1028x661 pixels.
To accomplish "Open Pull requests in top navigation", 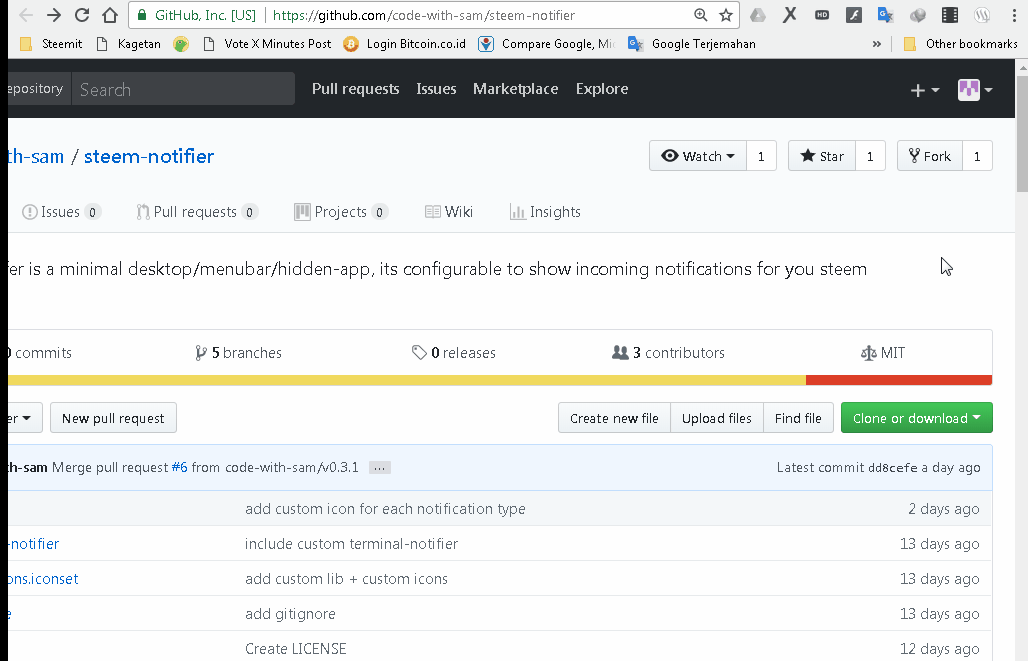I will click(355, 89).
